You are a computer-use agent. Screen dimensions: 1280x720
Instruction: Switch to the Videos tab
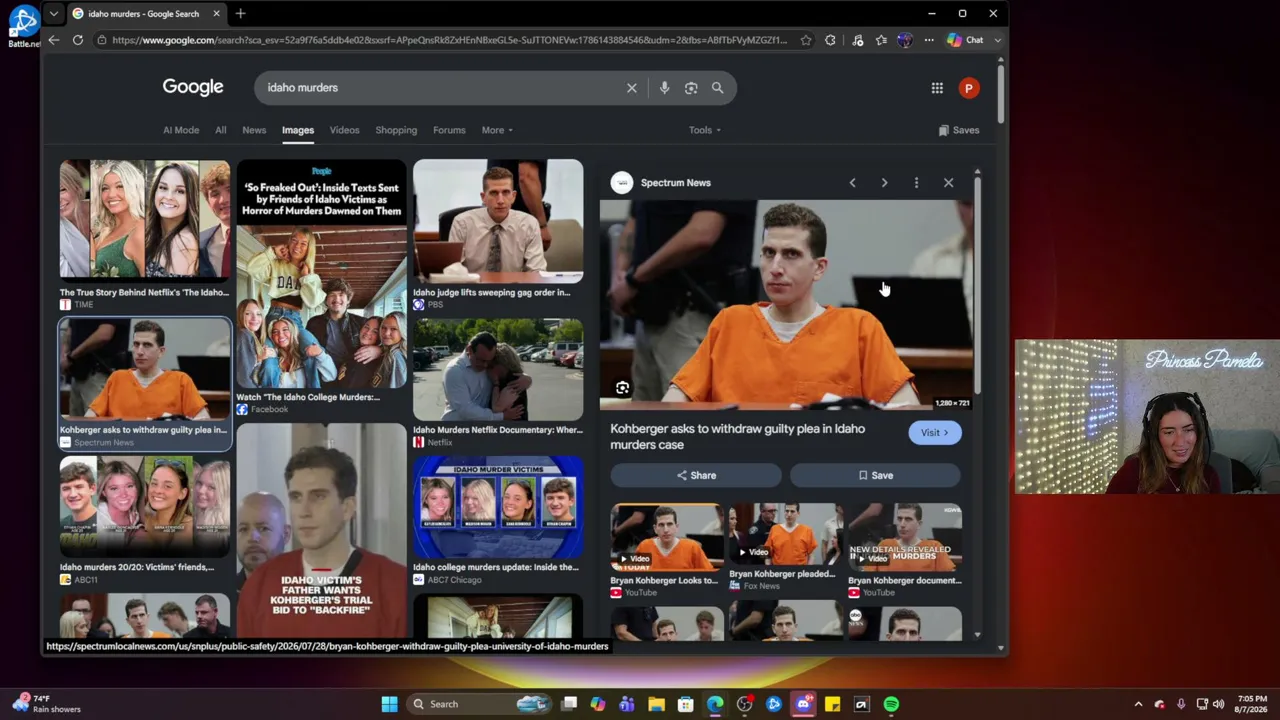(344, 130)
